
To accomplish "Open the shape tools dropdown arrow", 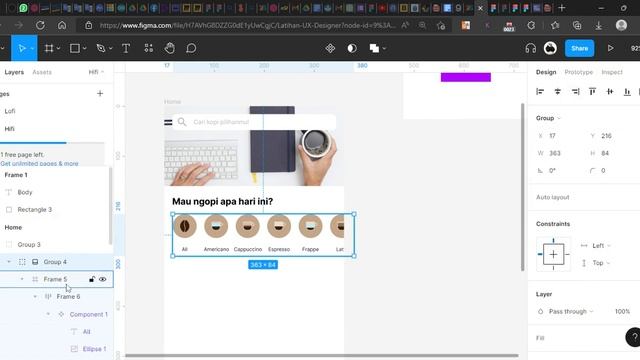I will coord(84,49).
